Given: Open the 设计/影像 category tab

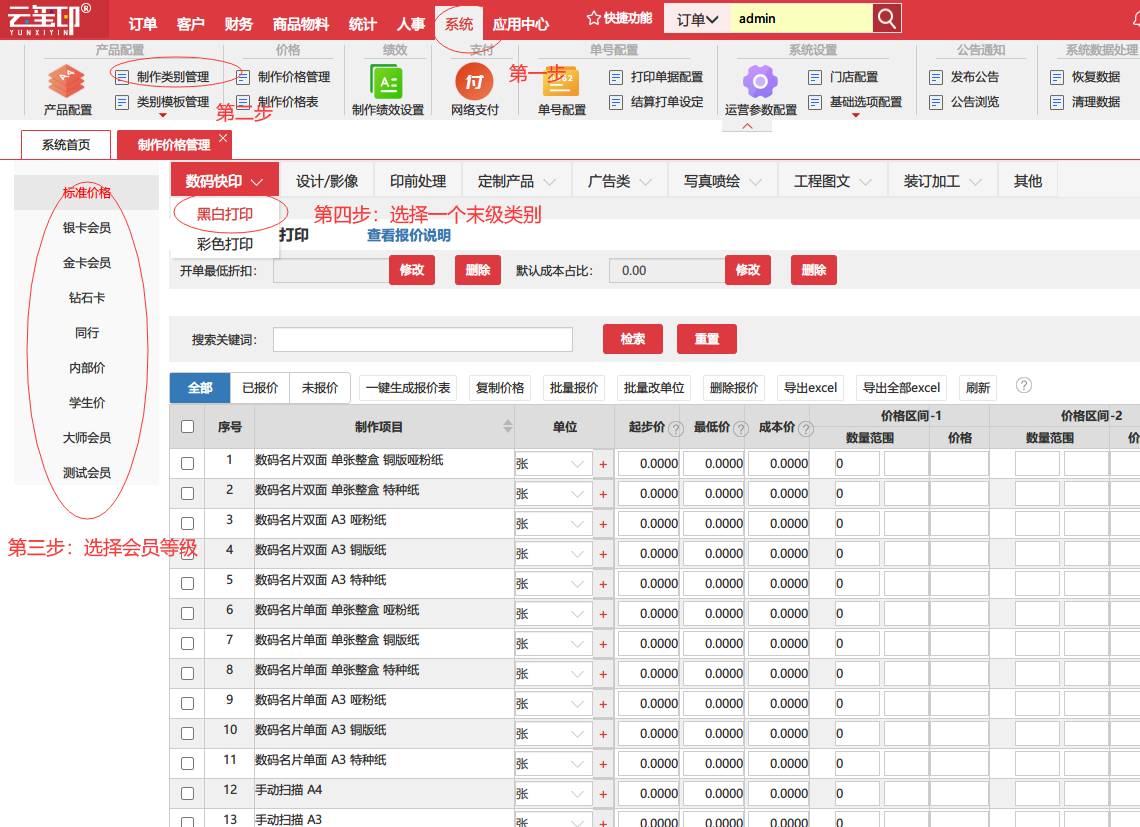Looking at the screenshot, I should (326, 181).
